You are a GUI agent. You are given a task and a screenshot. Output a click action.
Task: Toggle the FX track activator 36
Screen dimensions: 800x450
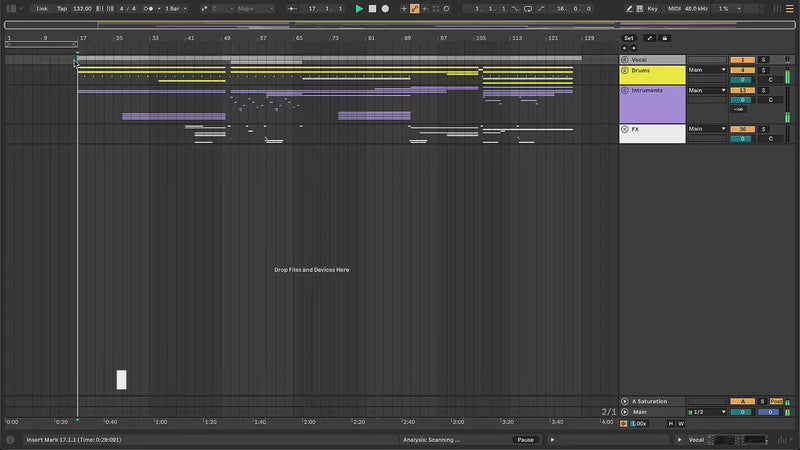coord(742,129)
